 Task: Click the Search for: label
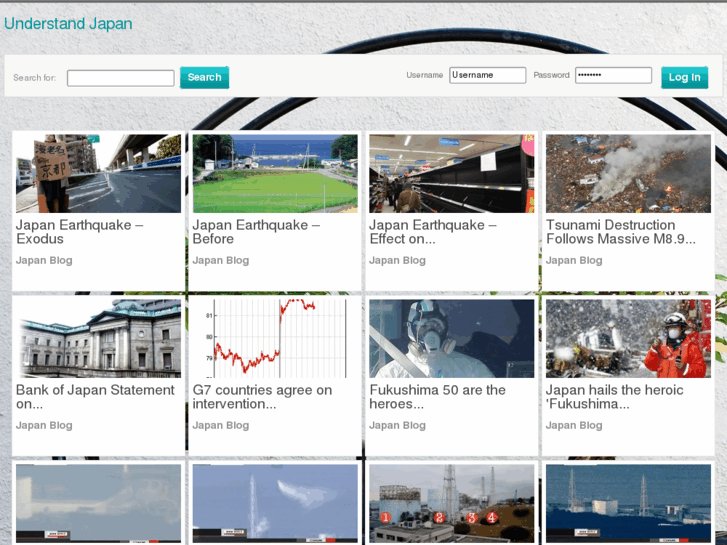pos(34,78)
